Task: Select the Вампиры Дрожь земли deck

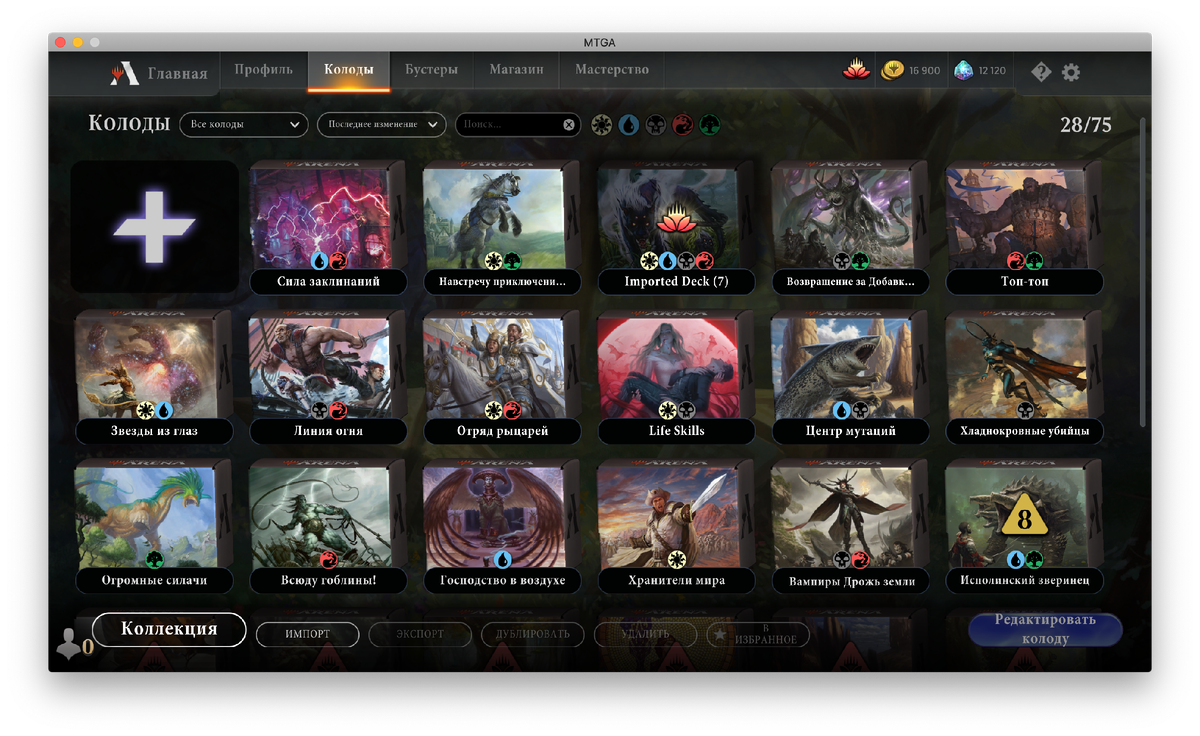Action: point(850,526)
